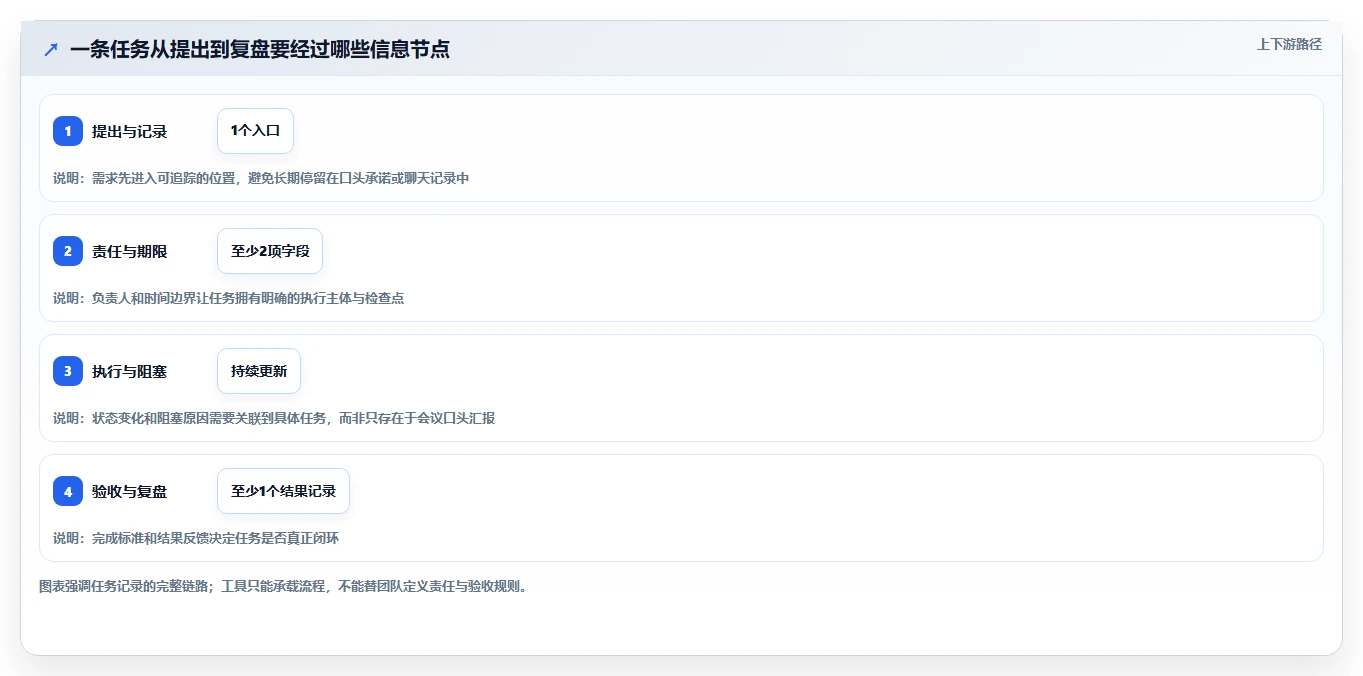Click the 验收与复盘 step heading
1363x676 pixels.
pyautogui.click(x=129, y=491)
